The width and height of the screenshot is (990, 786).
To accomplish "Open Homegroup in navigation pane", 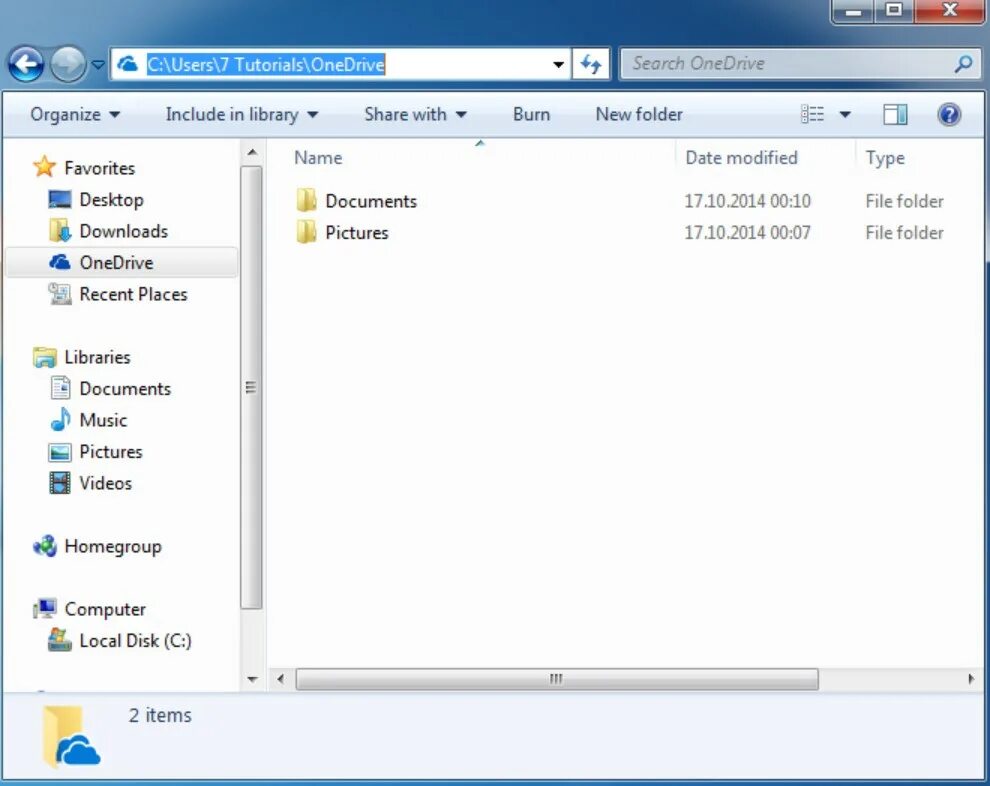I will click(x=113, y=547).
